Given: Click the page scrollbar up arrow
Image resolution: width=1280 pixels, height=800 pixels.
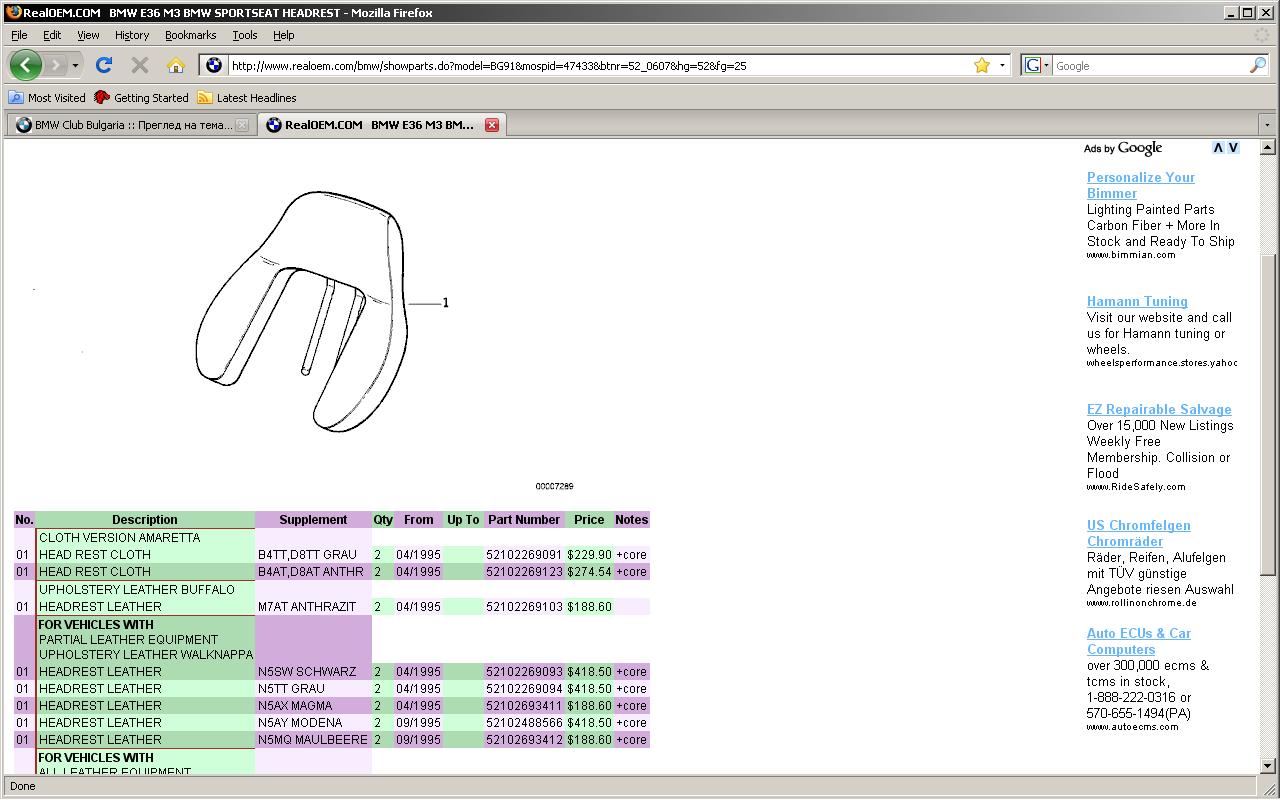Looking at the screenshot, I should [1267, 147].
